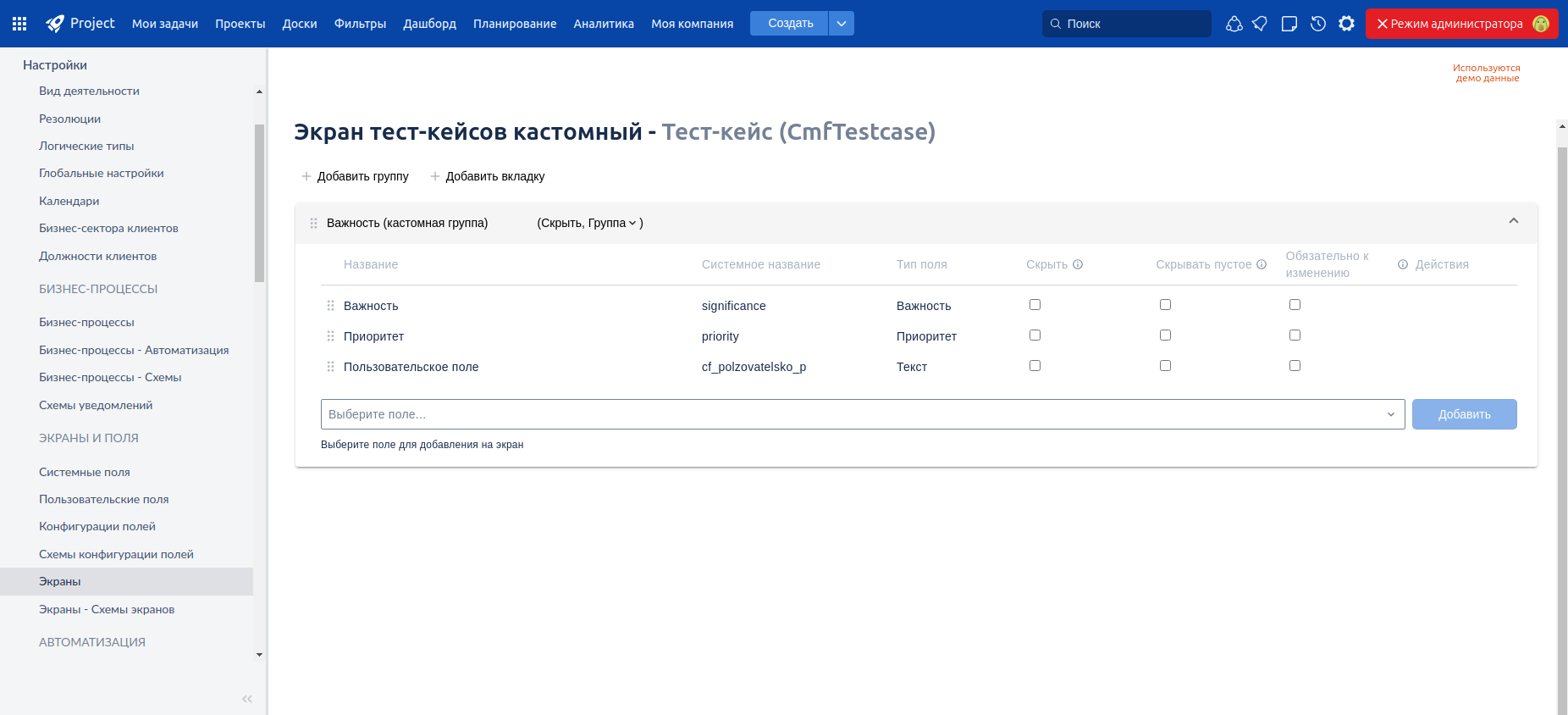The width and height of the screenshot is (1568, 715).
Task: Open the recent history clock icon
Action: coord(1318,24)
